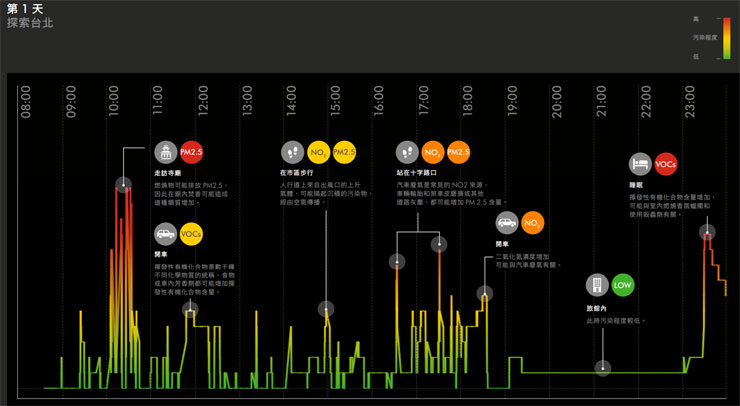The image size is (740, 406).
Task: Select the car icon next to yellow VOCs
Action: pyautogui.click(x=166, y=234)
